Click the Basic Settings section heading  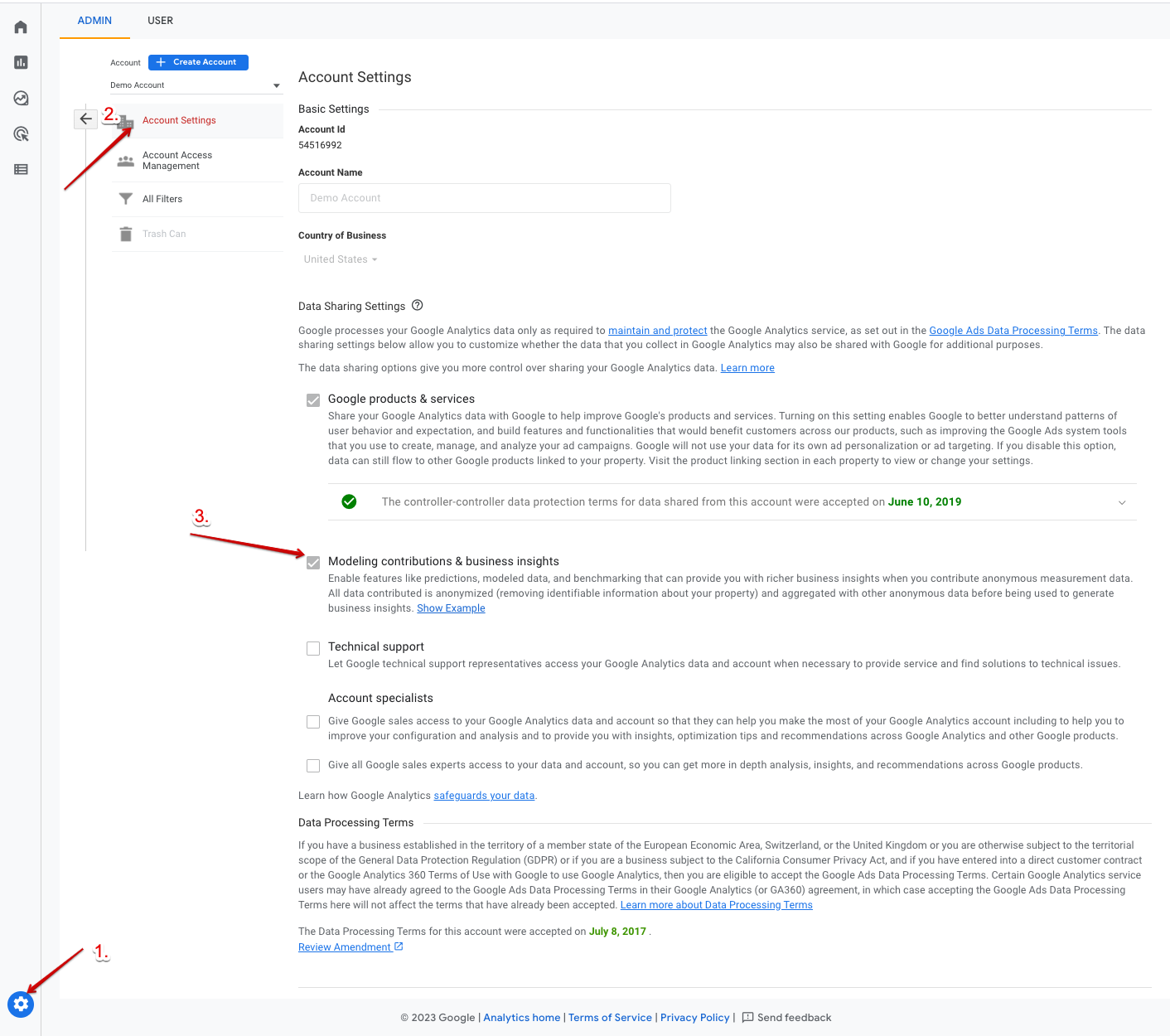pyautogui.click(x=334, y=109)
